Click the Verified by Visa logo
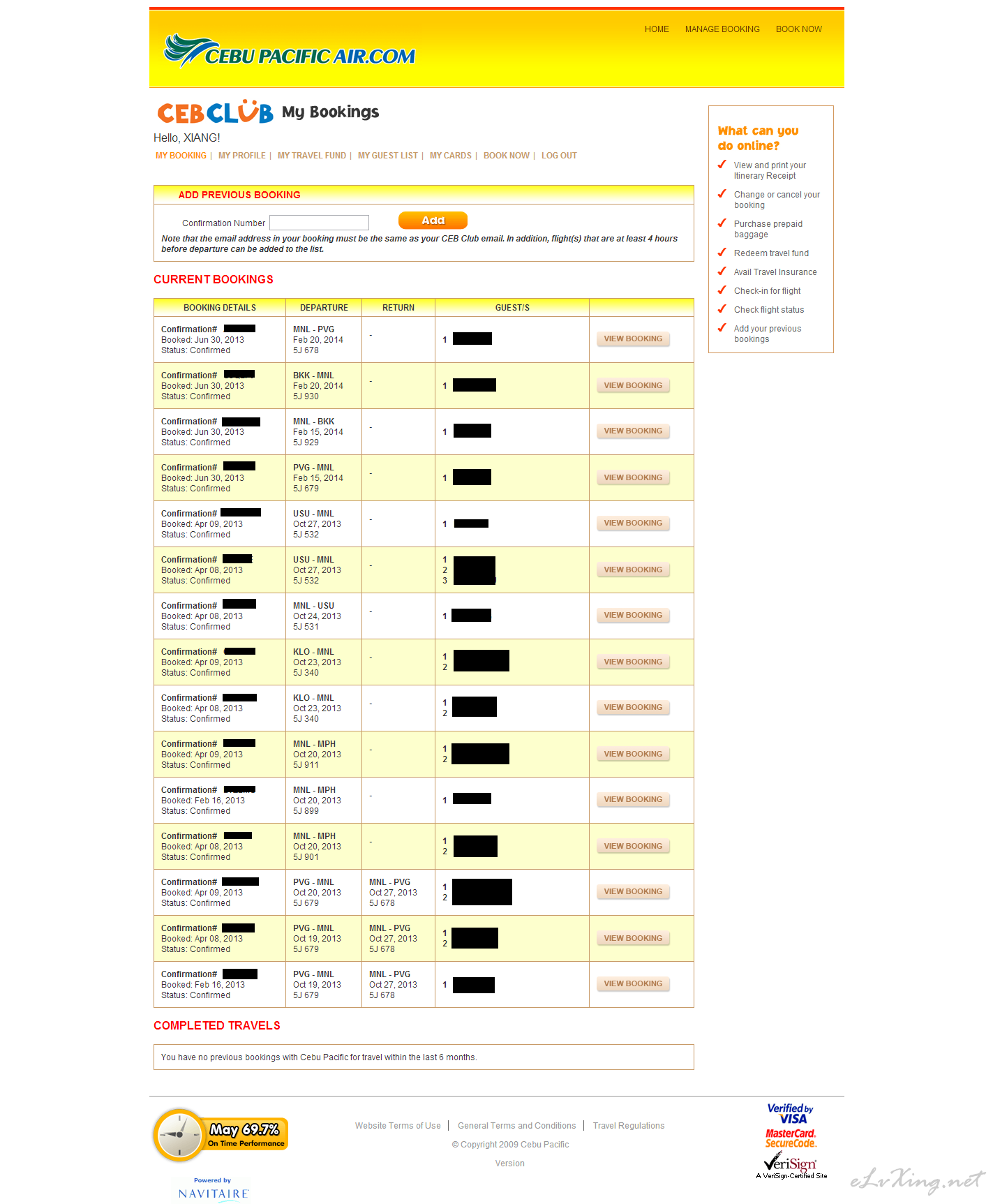This screenshot has height=1204, width=993. pyautogui.click(x=791, y=1113)
